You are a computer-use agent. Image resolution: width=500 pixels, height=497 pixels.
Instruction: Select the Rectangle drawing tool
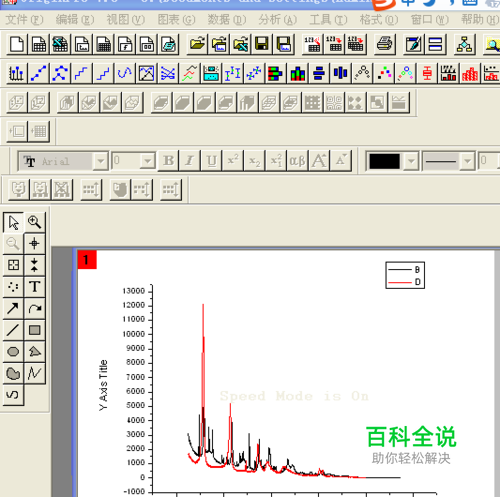tap(34, 330)
